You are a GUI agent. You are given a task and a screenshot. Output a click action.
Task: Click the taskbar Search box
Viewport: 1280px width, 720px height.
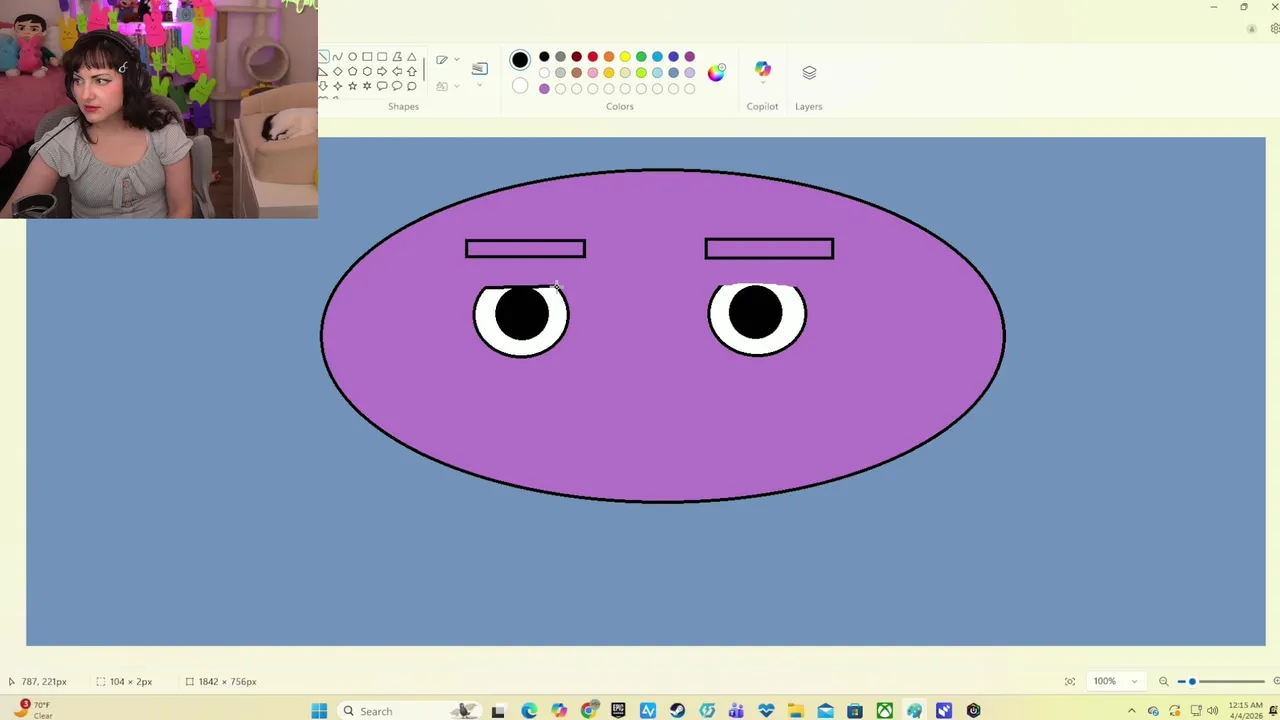pos(410,711)
